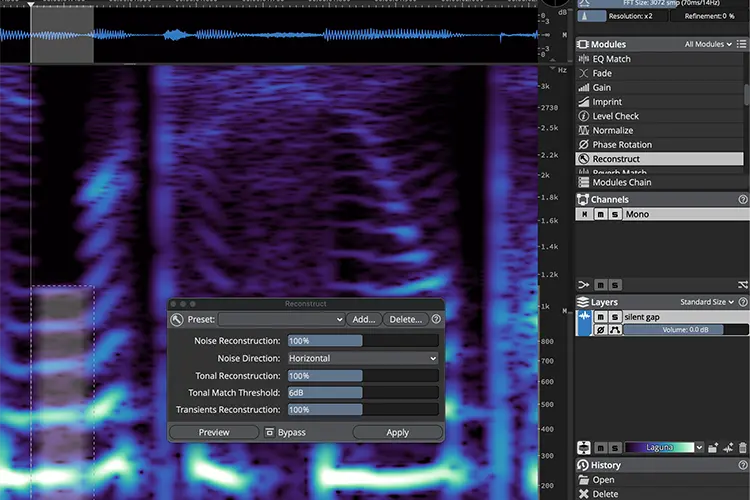Click the Preview button
The image size is (750, 500).
(x=214, y=433)
